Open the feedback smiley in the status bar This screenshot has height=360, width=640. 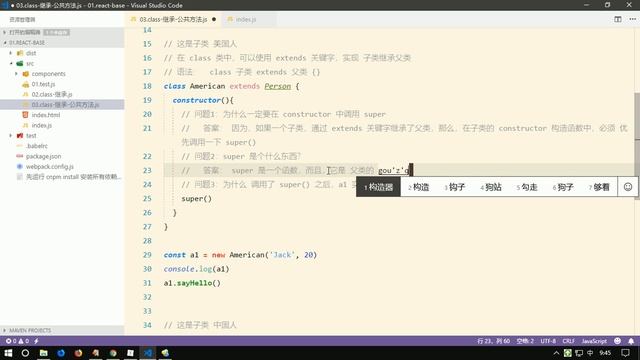618,341
